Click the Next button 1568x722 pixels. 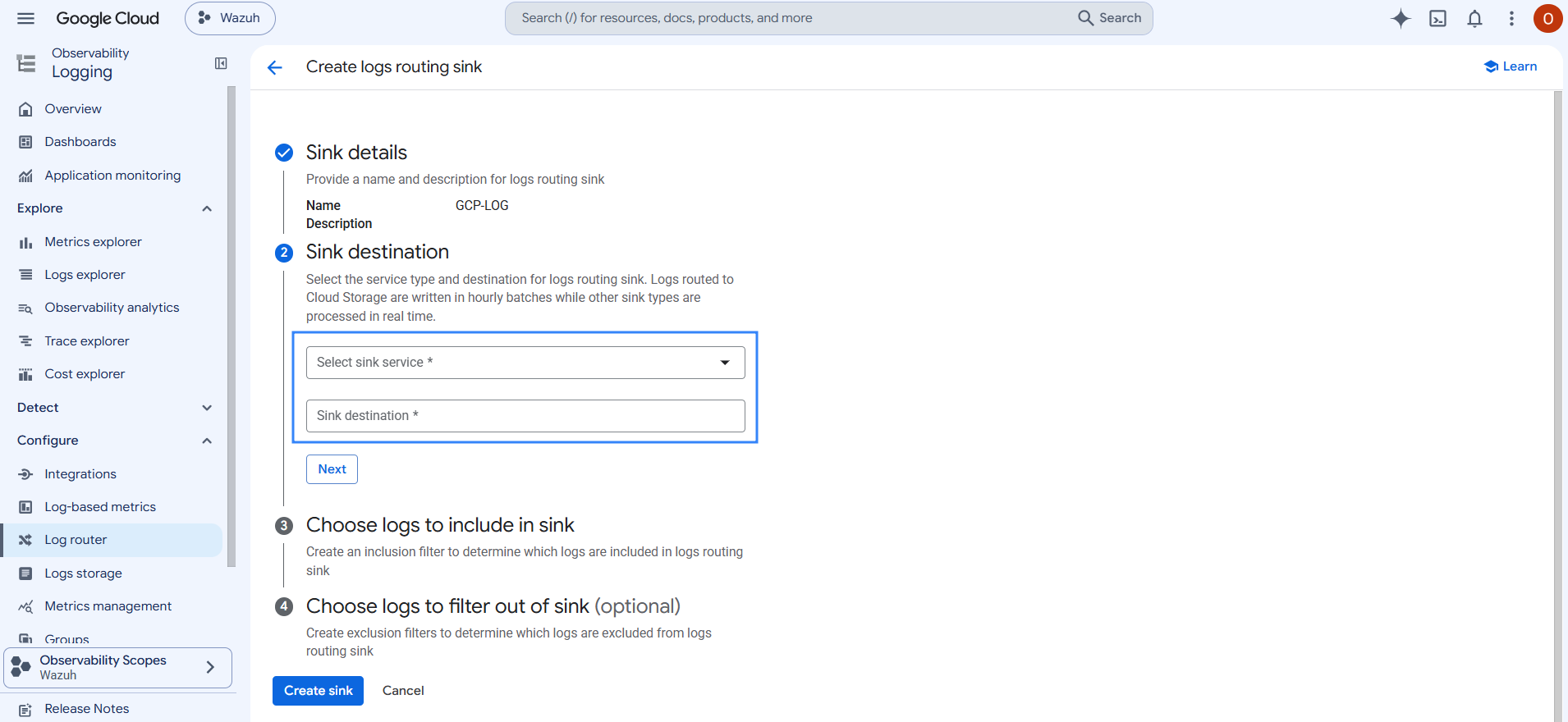[332, 469]
